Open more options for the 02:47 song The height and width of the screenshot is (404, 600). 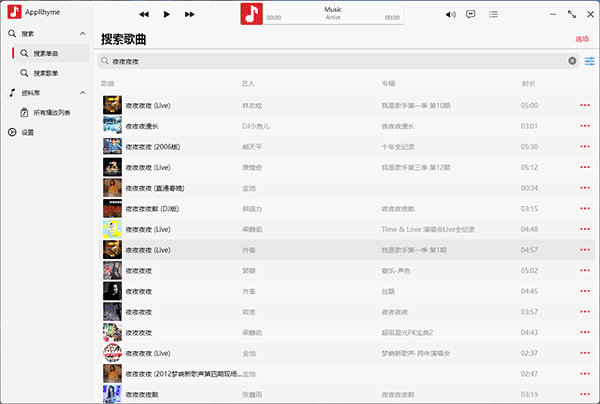[585, 374]
